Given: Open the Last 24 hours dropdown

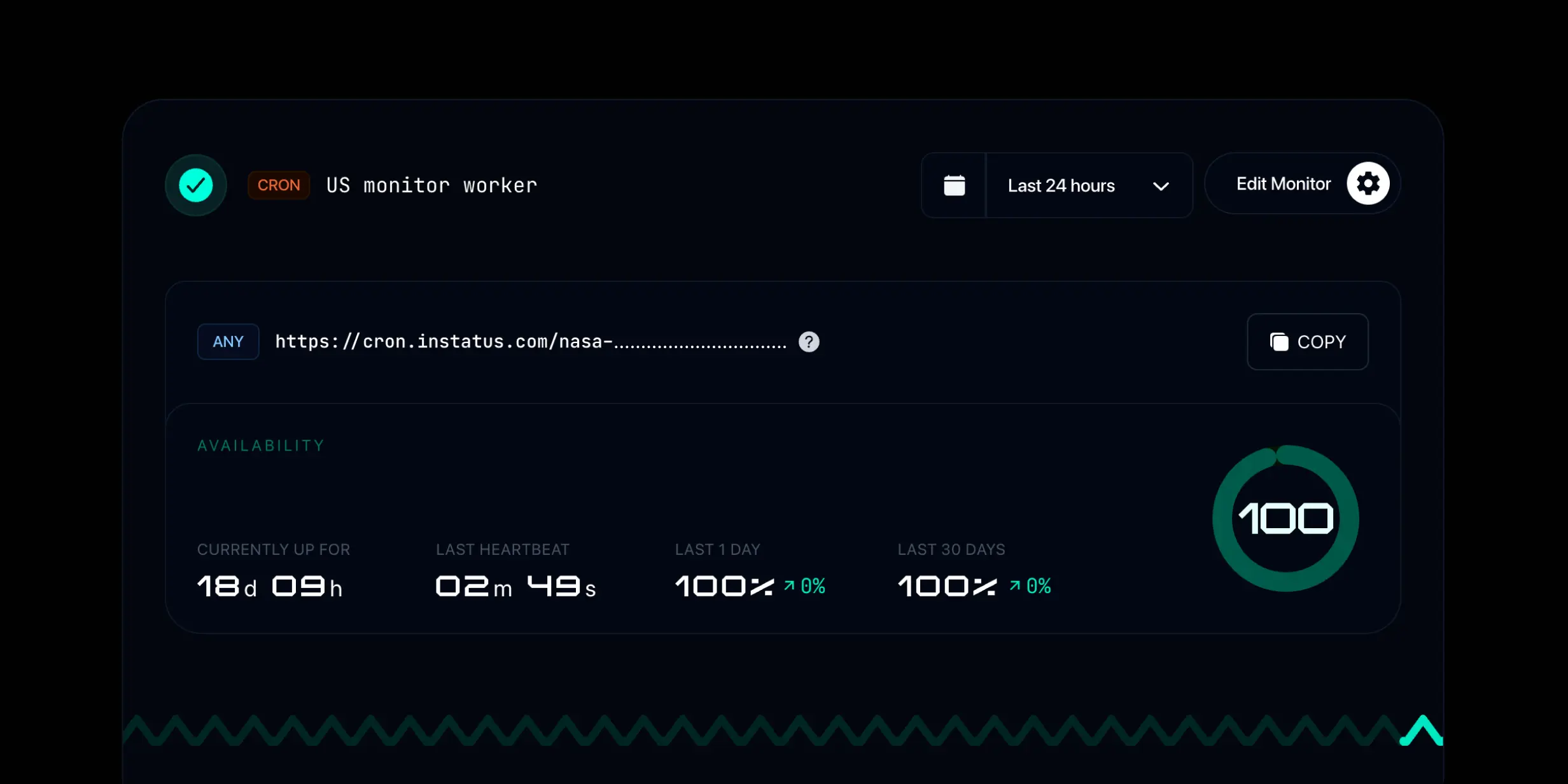Looking at the screenshot, I should click(1061, 186).
